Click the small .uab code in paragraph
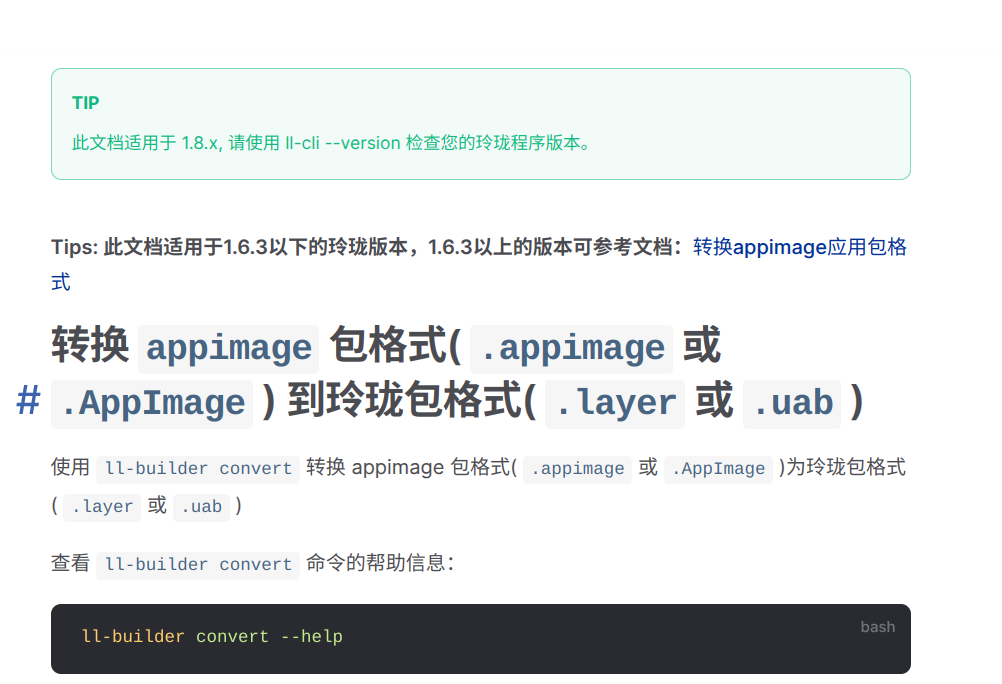Screen dimensions: 1002x684 [201, 507]
